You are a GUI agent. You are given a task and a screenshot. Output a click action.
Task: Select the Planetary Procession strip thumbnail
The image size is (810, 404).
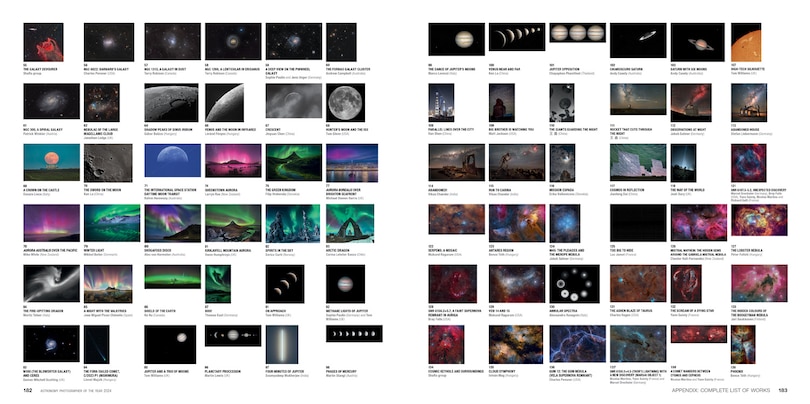point(233,336)
